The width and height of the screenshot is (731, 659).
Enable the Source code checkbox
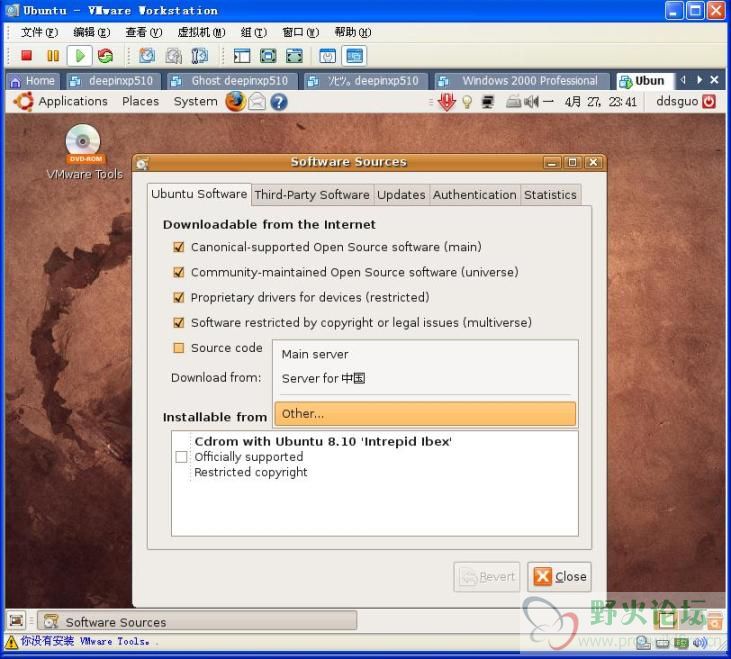179,348
